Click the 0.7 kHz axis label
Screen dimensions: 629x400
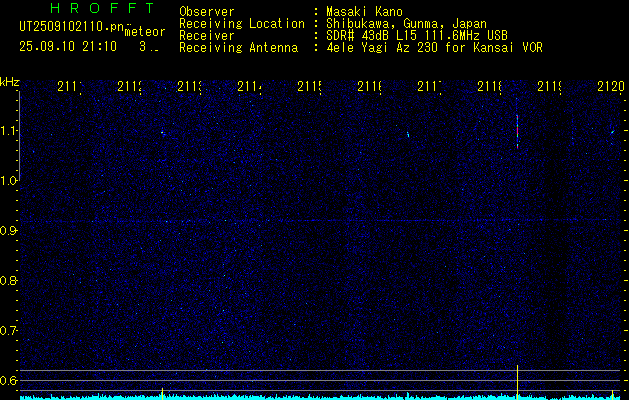coord(8,331)
